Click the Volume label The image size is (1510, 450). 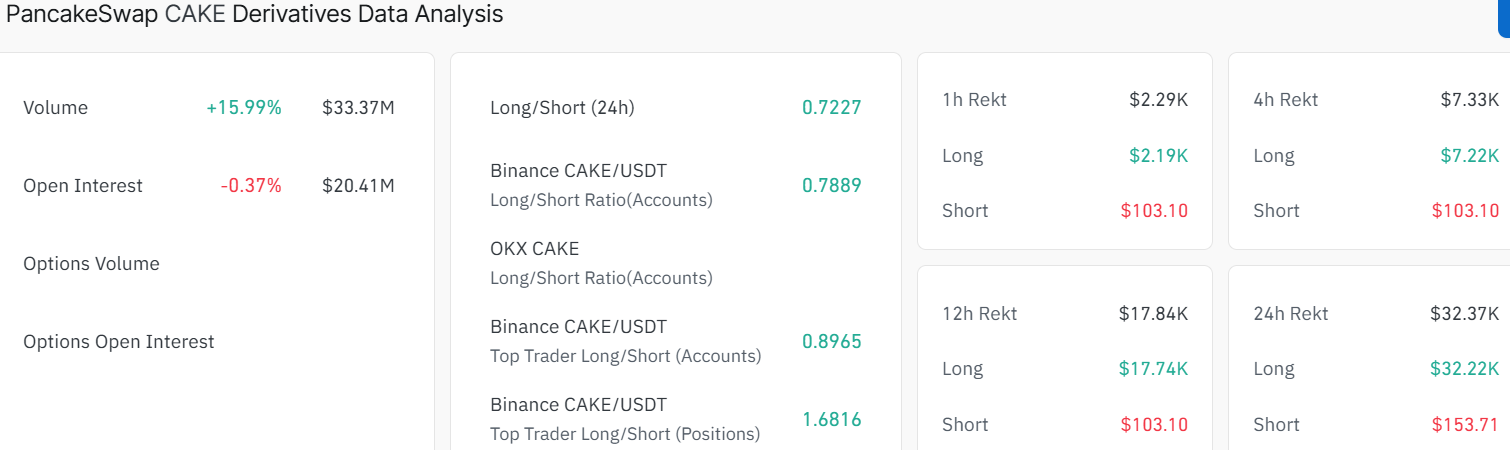click(x=56, y=108)
